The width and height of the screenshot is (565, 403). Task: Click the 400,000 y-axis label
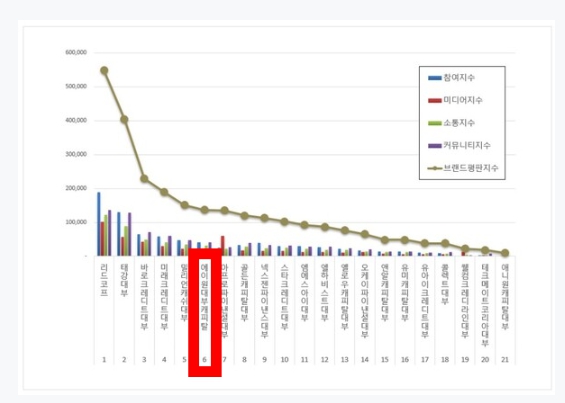point(76,120)
